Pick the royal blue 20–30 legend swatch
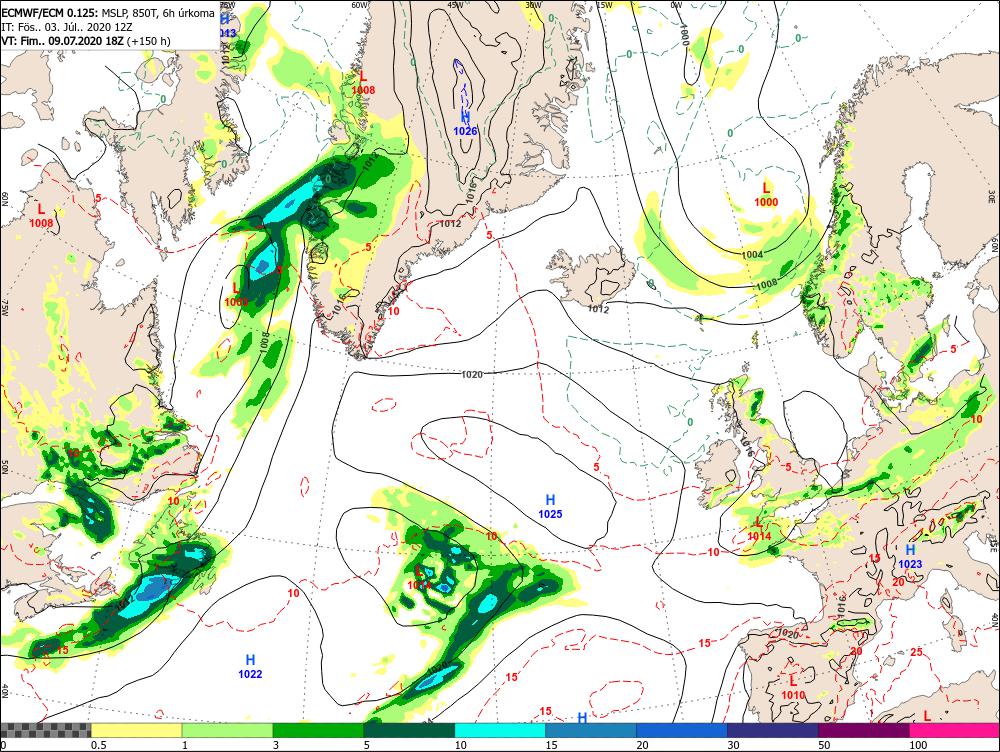The height and width of the screenshot is (752, 1000). (x=682, y=730)
